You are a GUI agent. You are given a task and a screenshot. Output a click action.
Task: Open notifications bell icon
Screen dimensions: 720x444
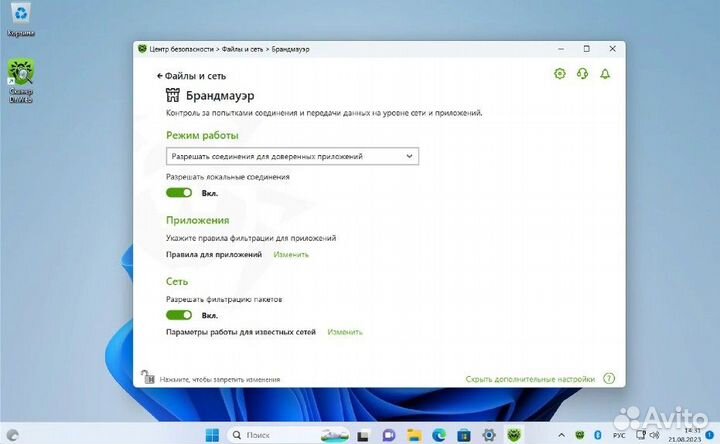(x=605, y=73)
